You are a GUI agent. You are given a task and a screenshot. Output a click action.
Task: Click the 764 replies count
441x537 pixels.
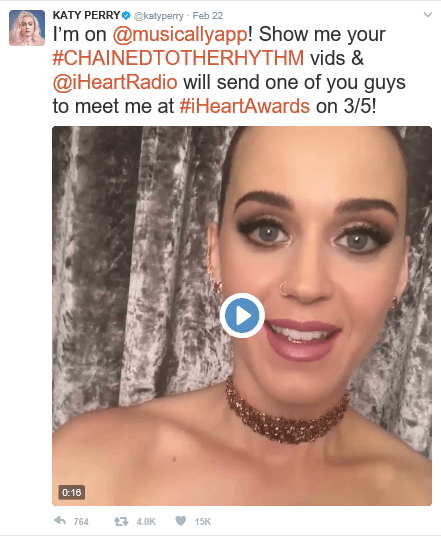[x=81, y=522]
